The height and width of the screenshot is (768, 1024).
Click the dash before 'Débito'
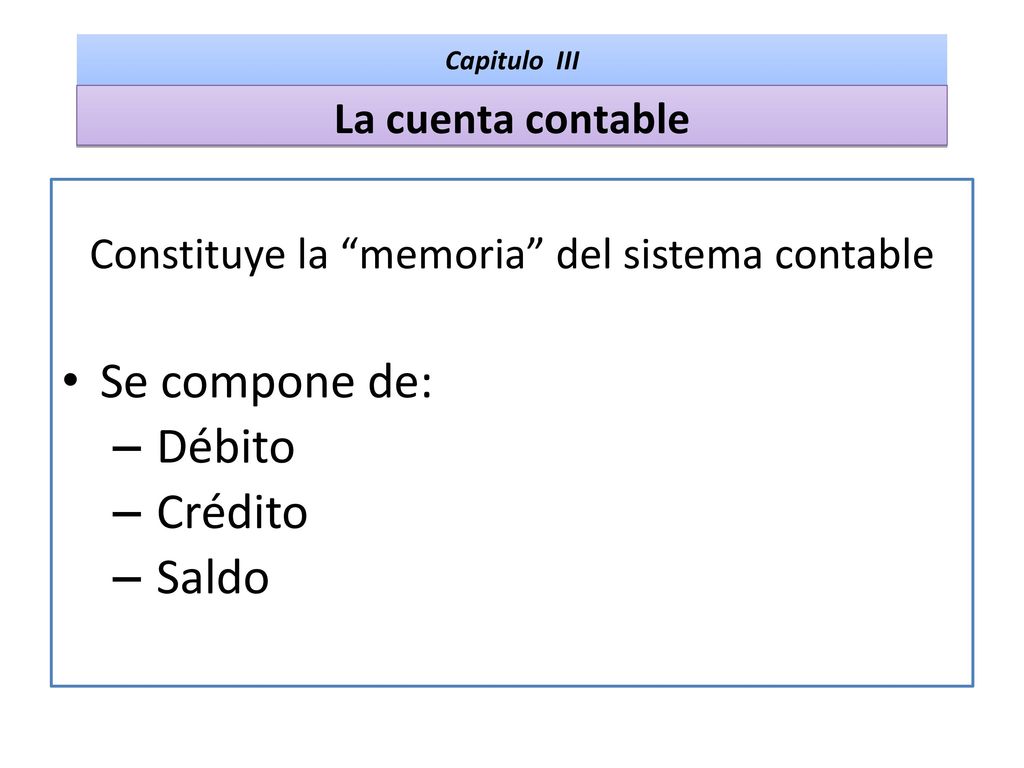[x=127, y=449]
